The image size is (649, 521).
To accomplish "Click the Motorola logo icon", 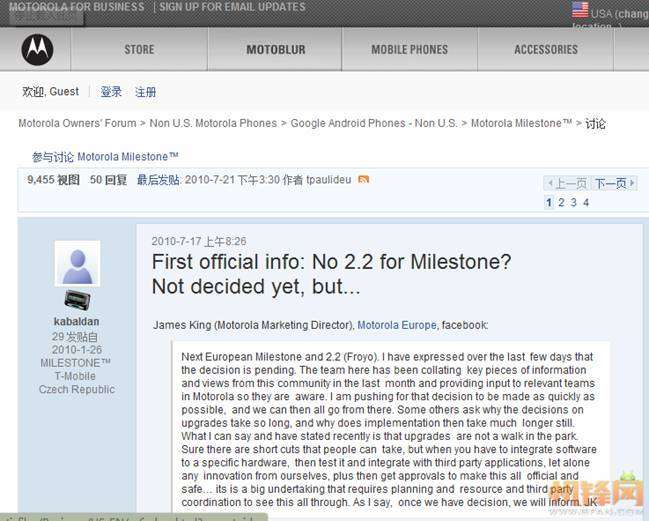I will coord(37,50).
